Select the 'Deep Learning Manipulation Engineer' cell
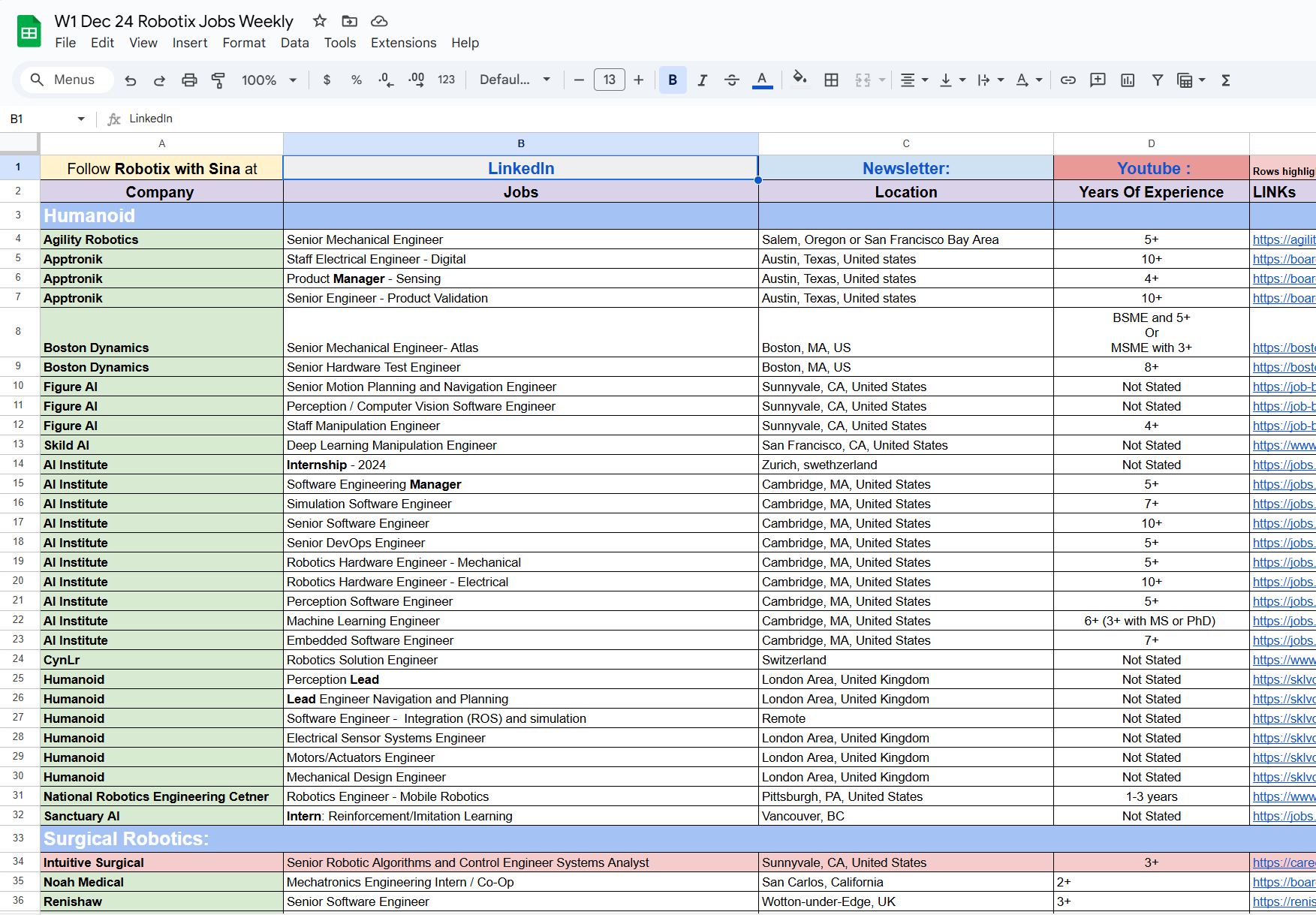Image resolution: width=1316 pixels, height=915 pixels. [x=521, y=445]
